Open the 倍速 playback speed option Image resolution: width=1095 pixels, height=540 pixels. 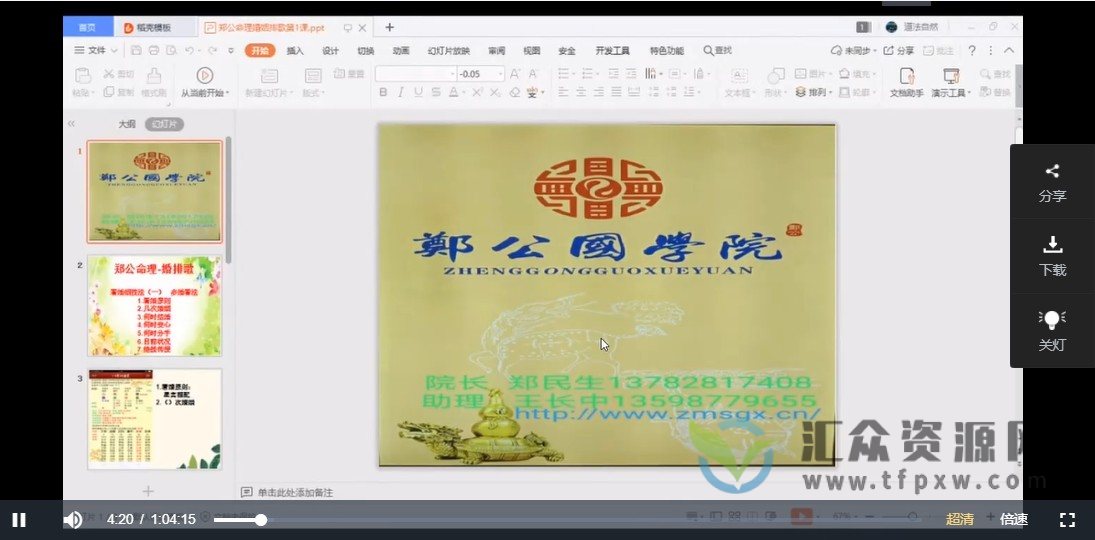[1014, 519]
